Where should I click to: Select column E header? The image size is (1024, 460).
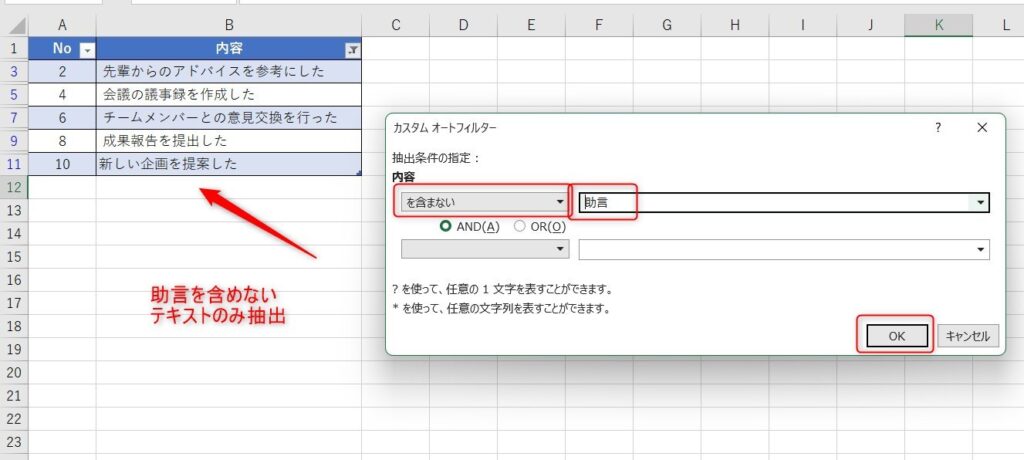(531, 25)
